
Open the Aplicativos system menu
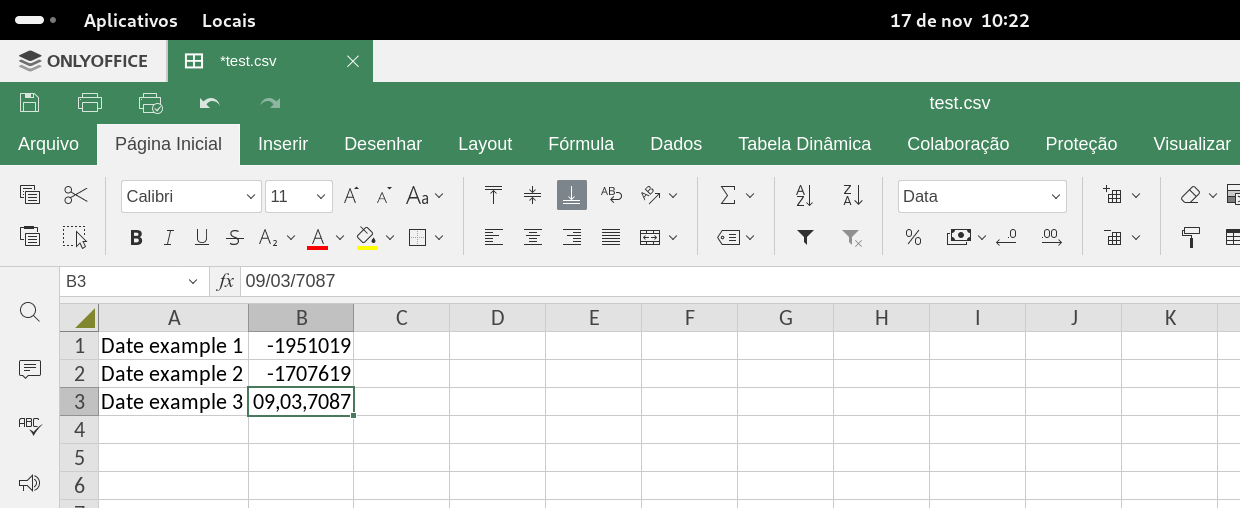[x=131, y=20]
